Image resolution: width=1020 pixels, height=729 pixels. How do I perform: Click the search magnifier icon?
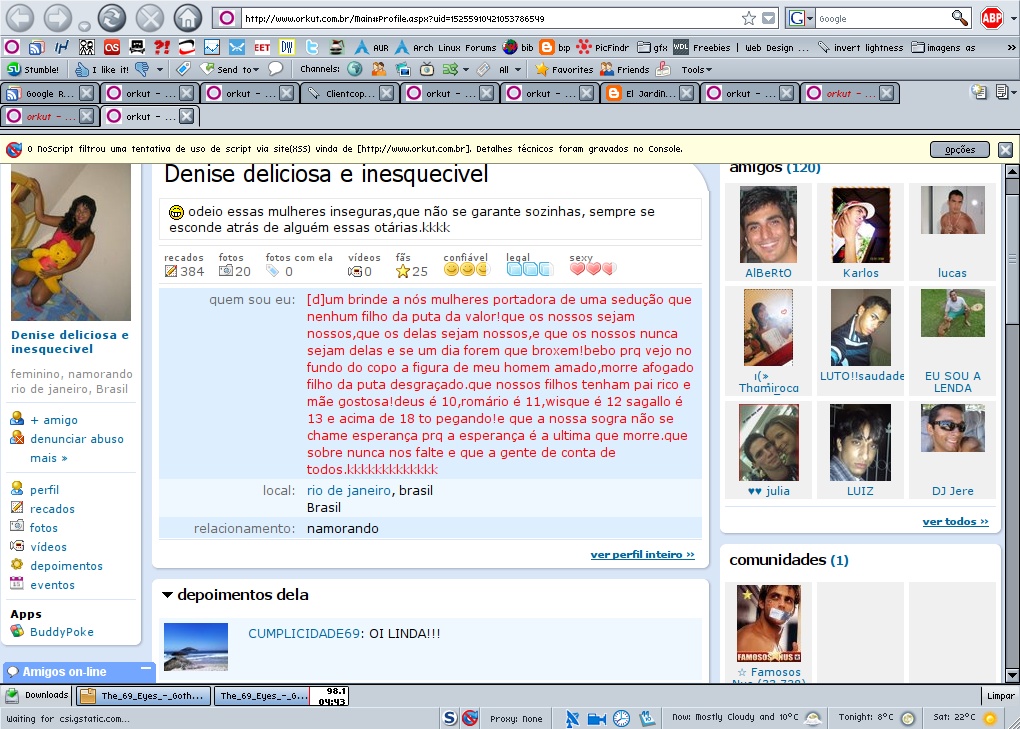coord(960,18)
